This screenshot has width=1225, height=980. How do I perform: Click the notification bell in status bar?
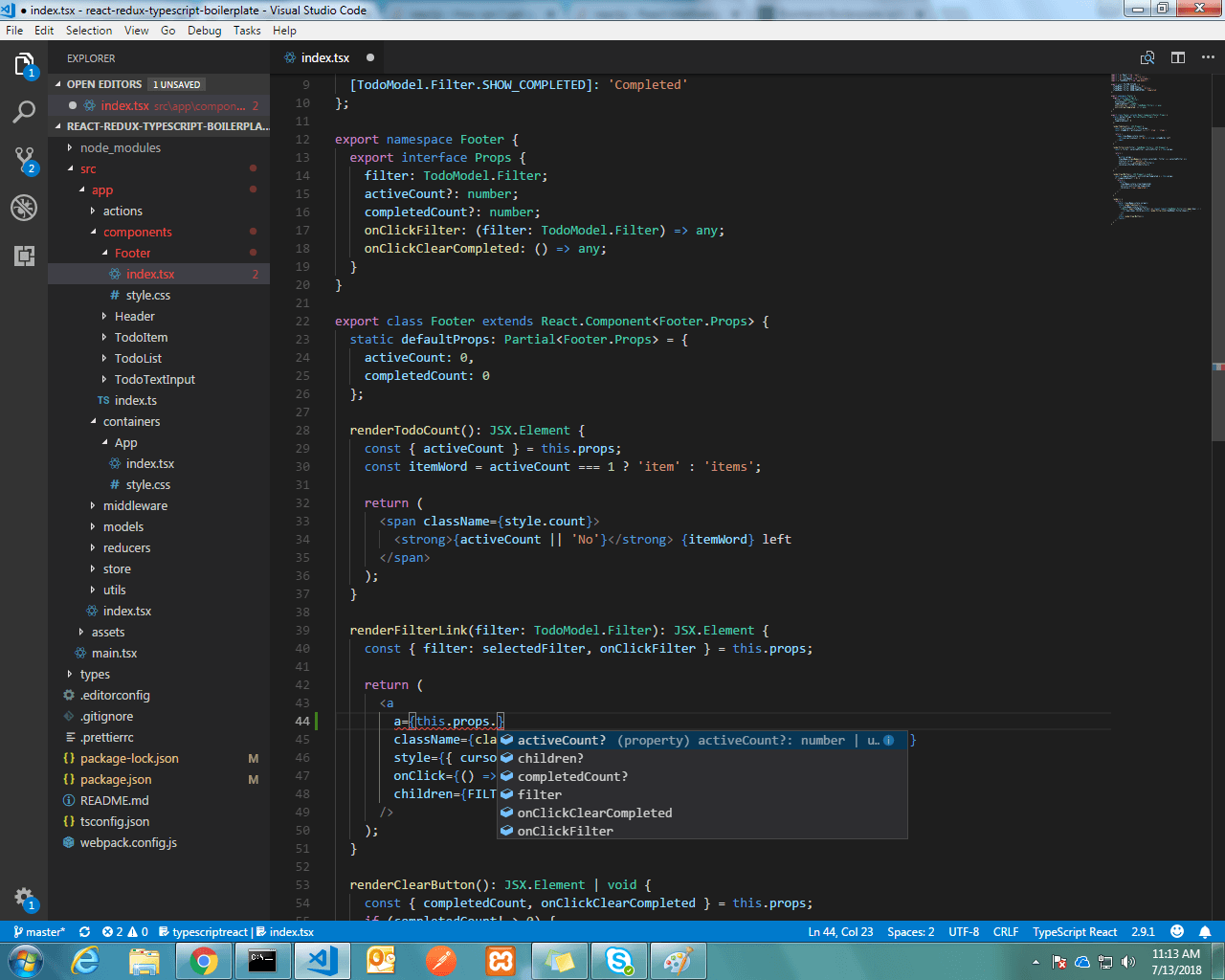pyautogui.click(x=1205, y=931)
